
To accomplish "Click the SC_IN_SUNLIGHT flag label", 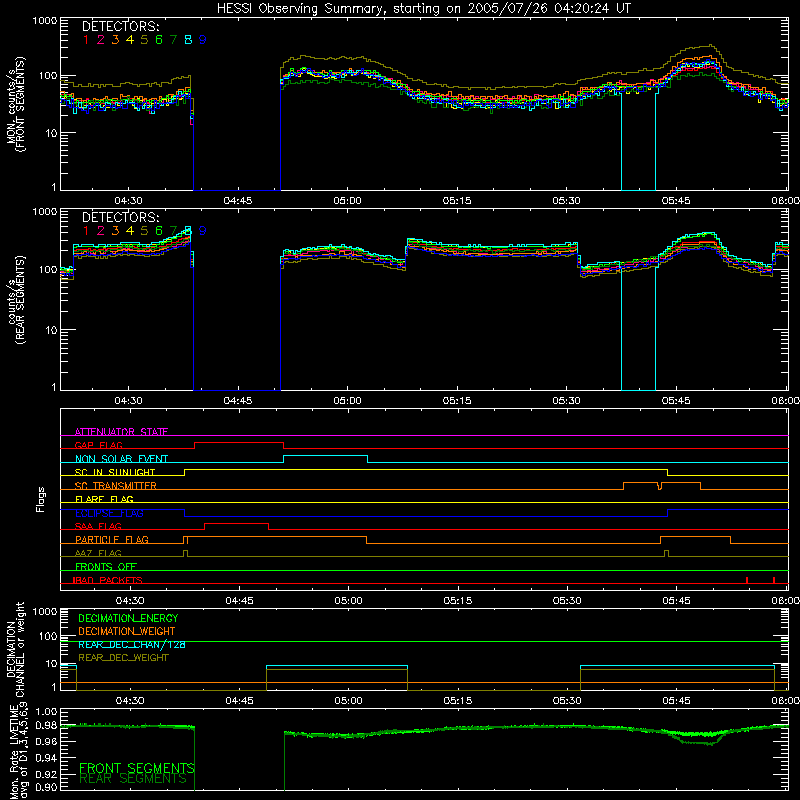I will pos(115,472).
